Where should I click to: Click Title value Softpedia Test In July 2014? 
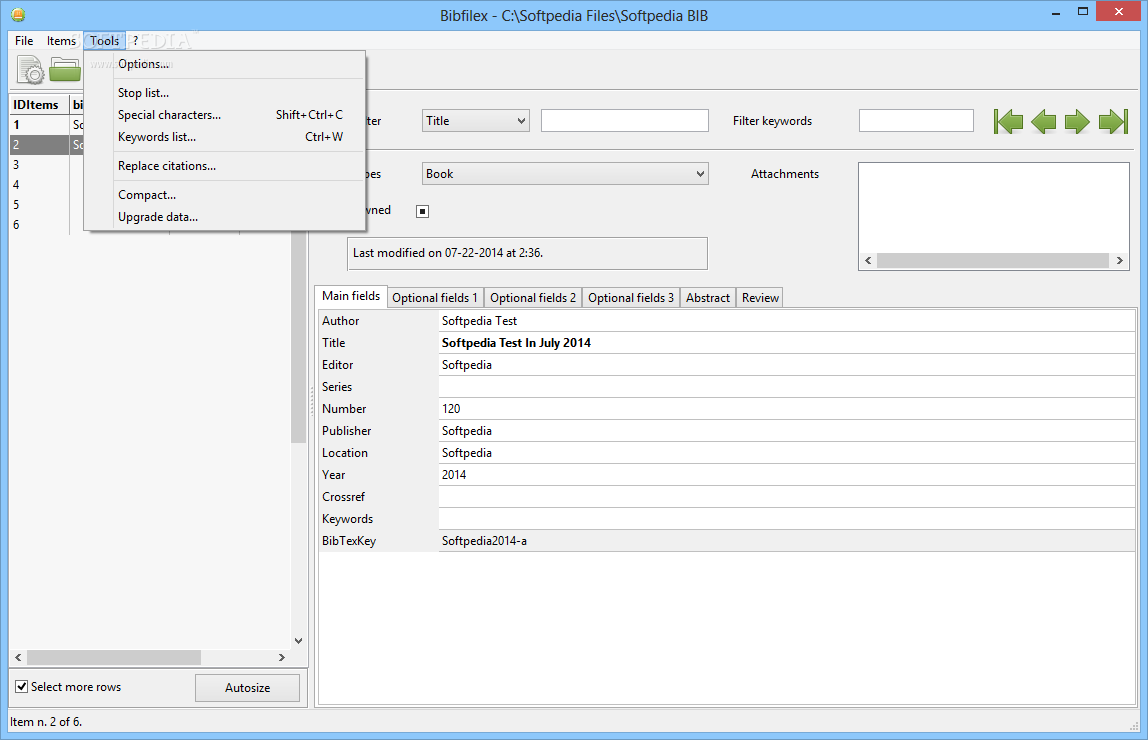point(516,343)
